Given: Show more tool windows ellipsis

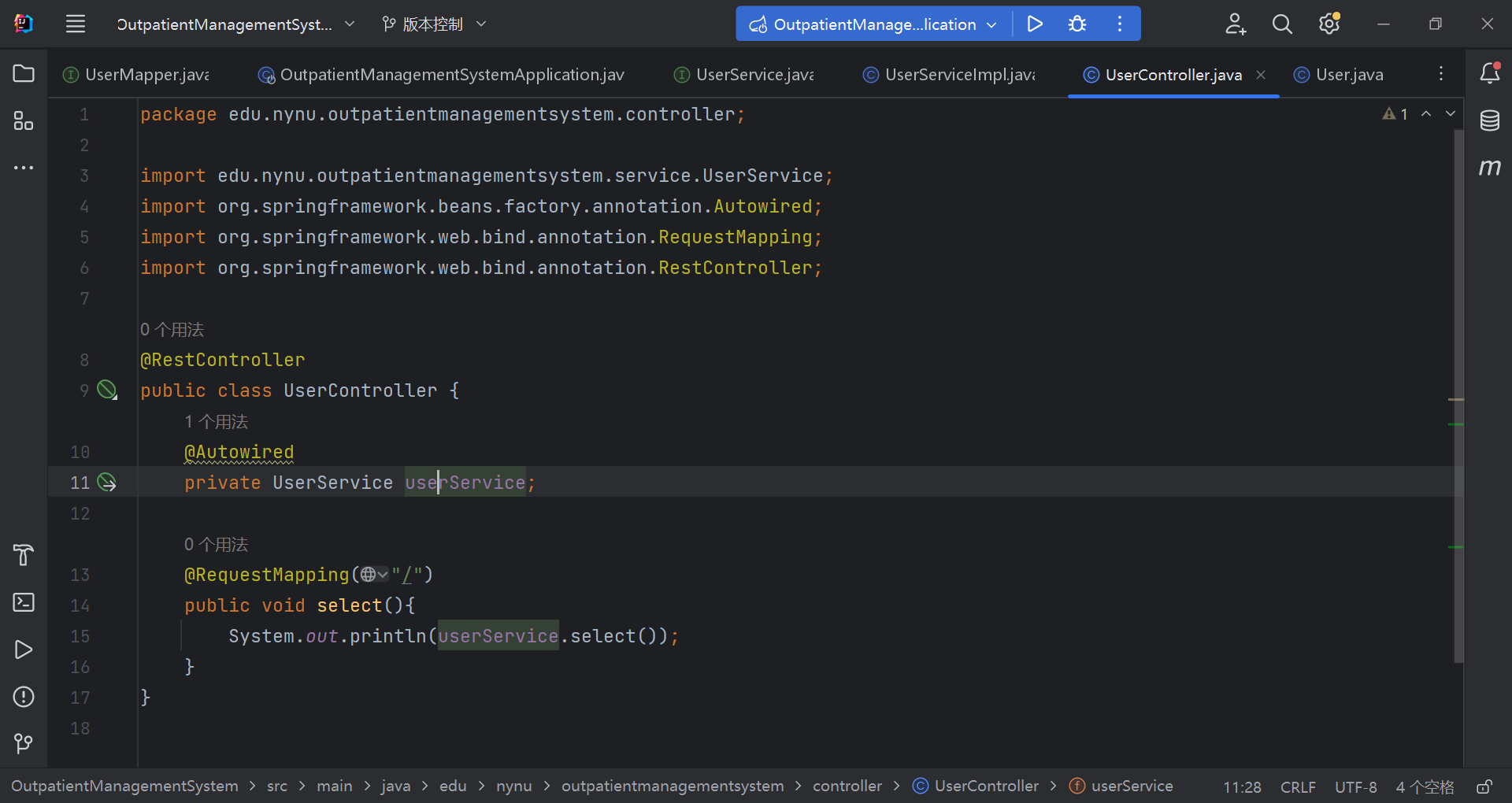Looking at the screenshot, I should [x=24, y=168].
